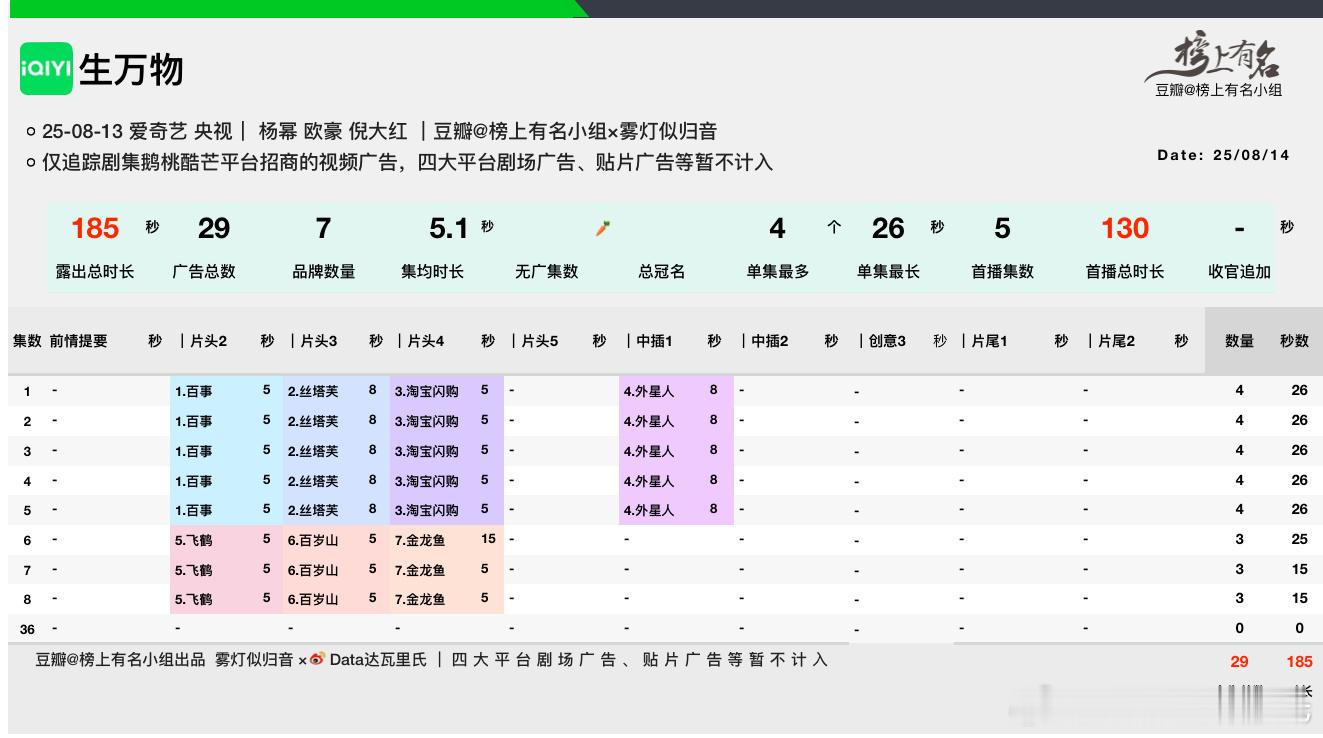
Task: Click the 品牌数量 label
Action: click(324, 272)
